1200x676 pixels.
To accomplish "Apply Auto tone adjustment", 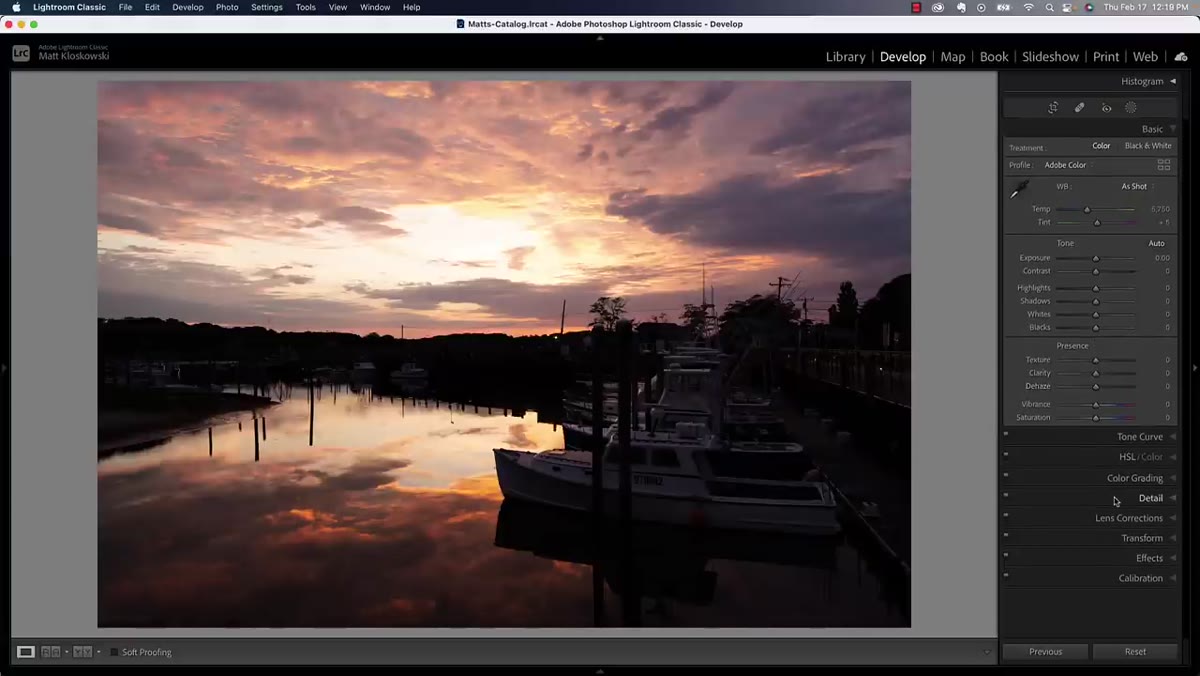I will 1156,244.
